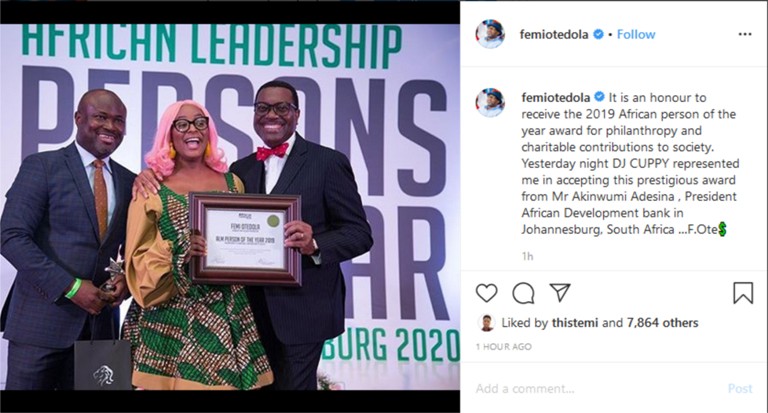Click the 1h time label under caption
This screenshot has height=413, width=768.
[x=528, y=256]
